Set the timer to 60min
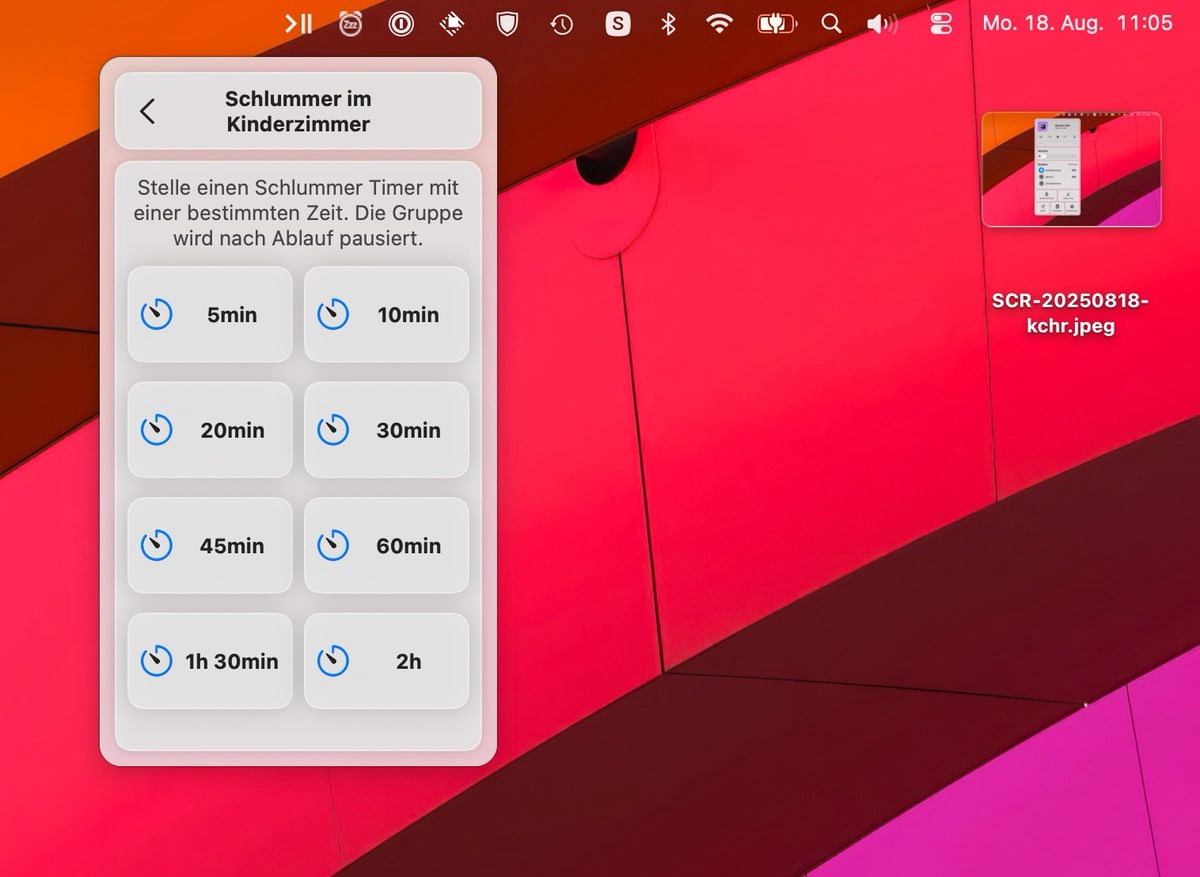The height and width of the screenshot is (877, 1200). pos(386,546)
